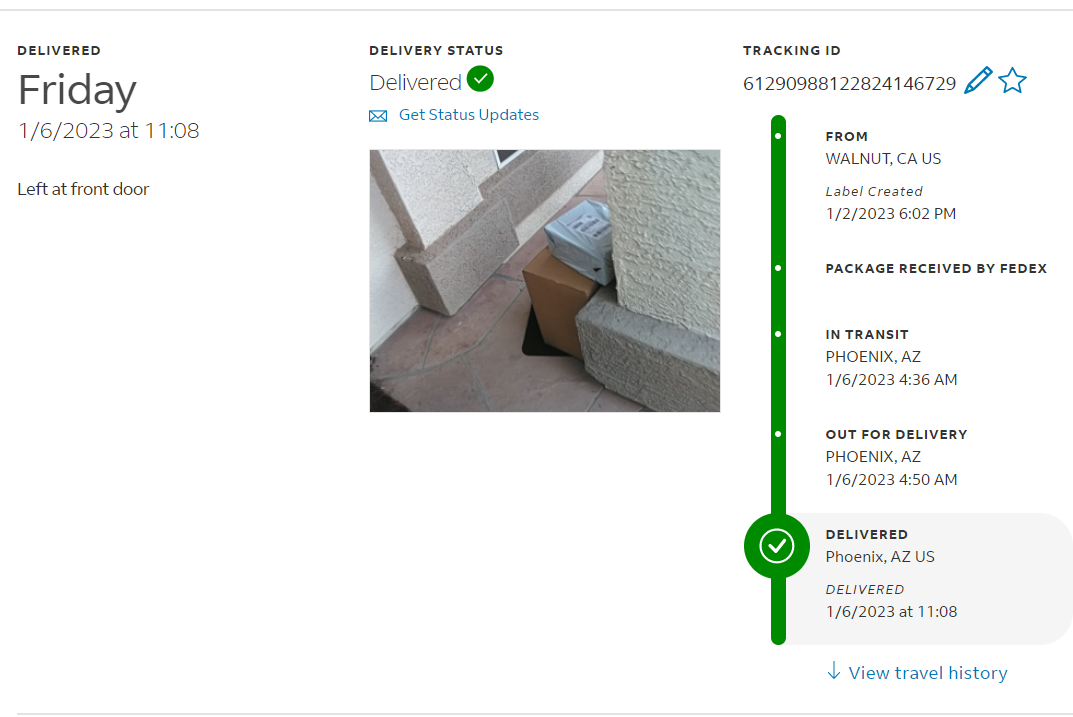Click the large Delivered checkmark circle on timeline
The image size is (1073, 717).
(777, 546)
